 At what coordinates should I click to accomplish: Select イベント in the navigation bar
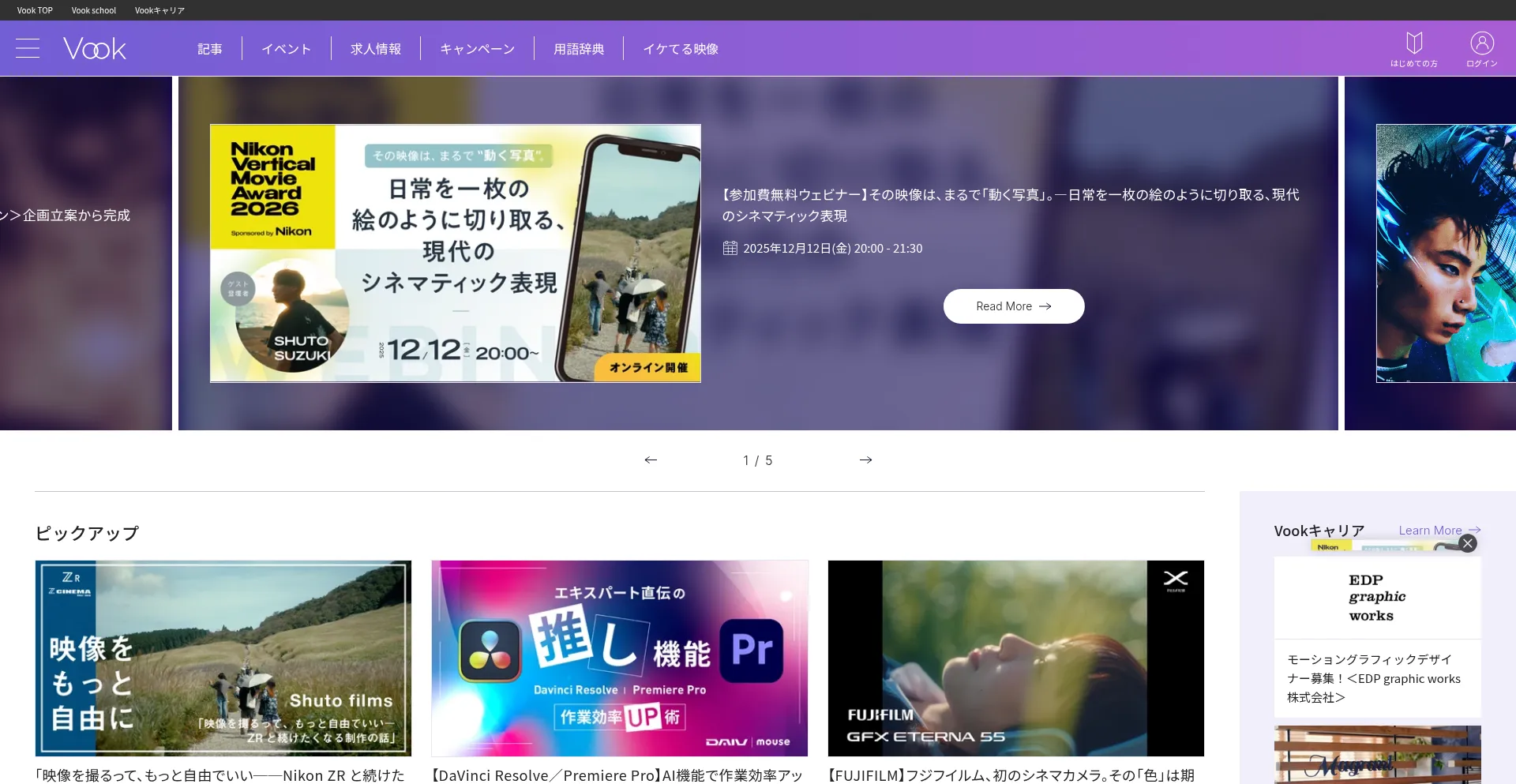pyautogui.click(x=287, y=49)
